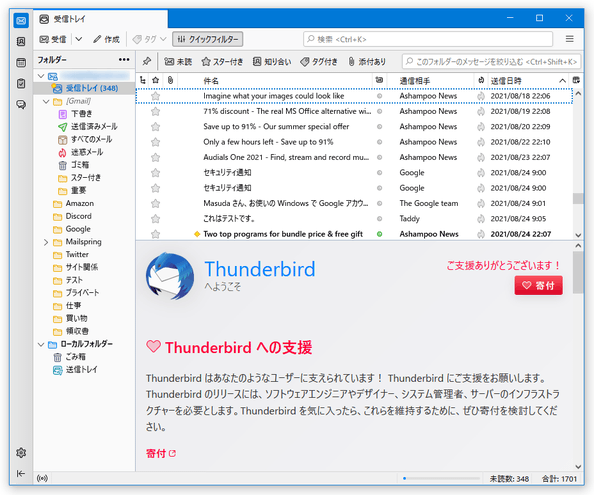Open the Mail space in sidebar

pyautogui.click(x=21, y=20)
